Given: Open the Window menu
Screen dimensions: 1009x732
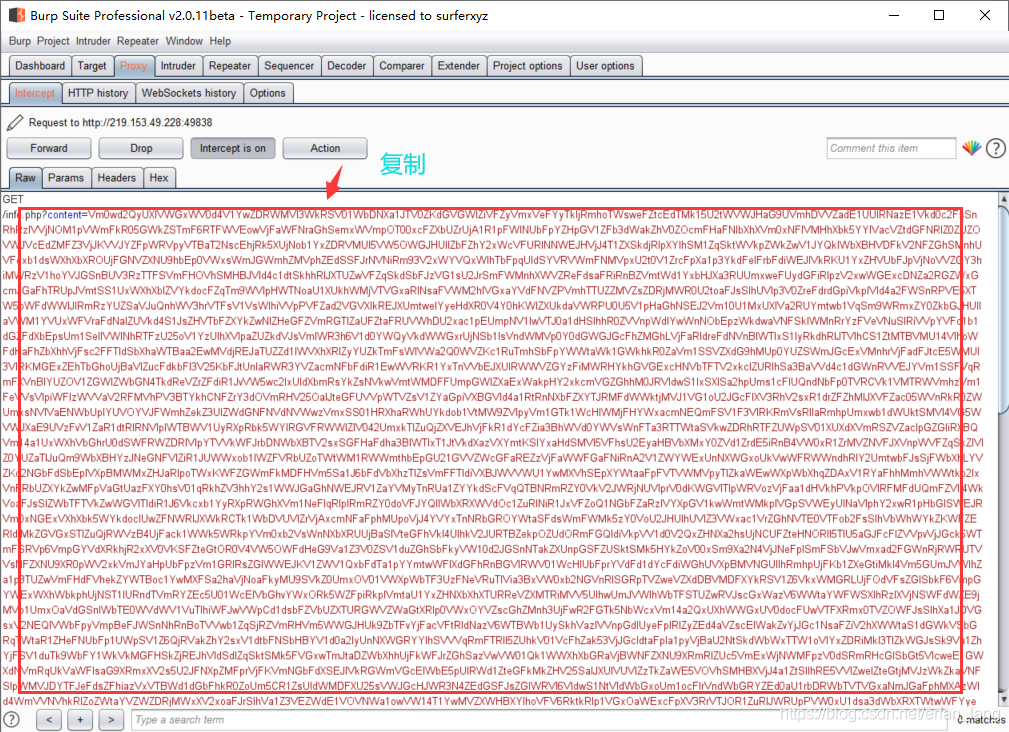Looking at the screenshot, I should click(x=184, y=41).
